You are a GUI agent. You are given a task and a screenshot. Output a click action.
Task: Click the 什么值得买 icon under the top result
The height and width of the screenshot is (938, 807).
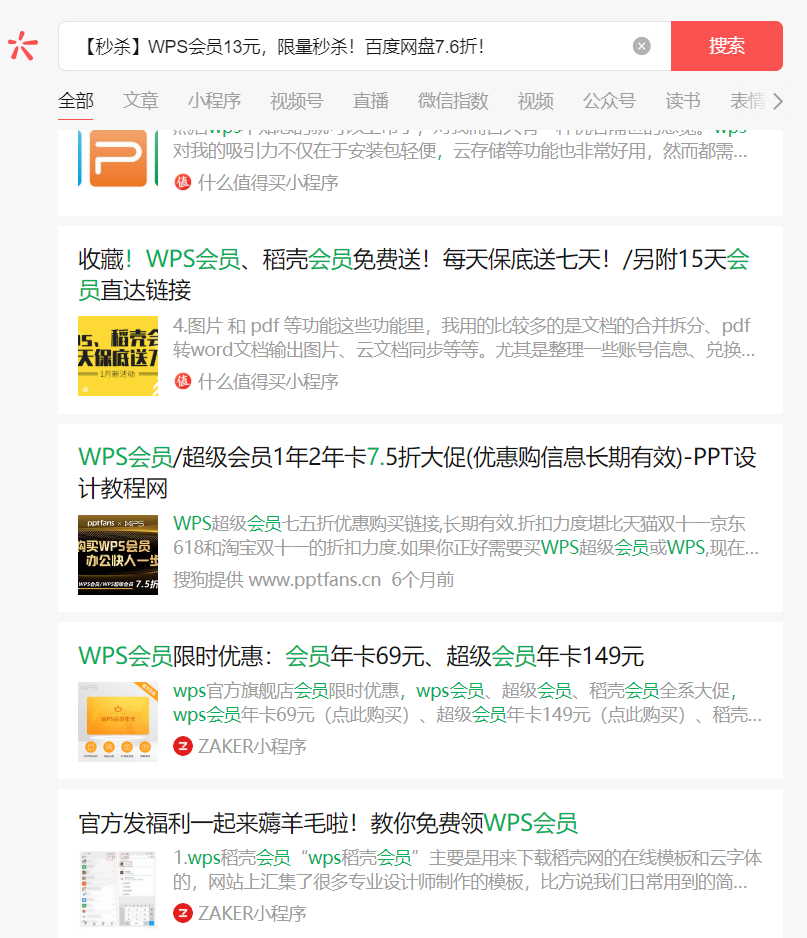click(182, 182)
